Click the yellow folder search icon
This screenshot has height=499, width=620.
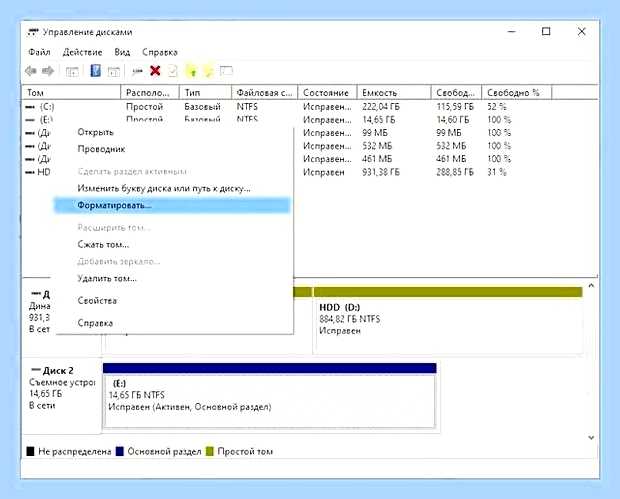coord(208,72)
